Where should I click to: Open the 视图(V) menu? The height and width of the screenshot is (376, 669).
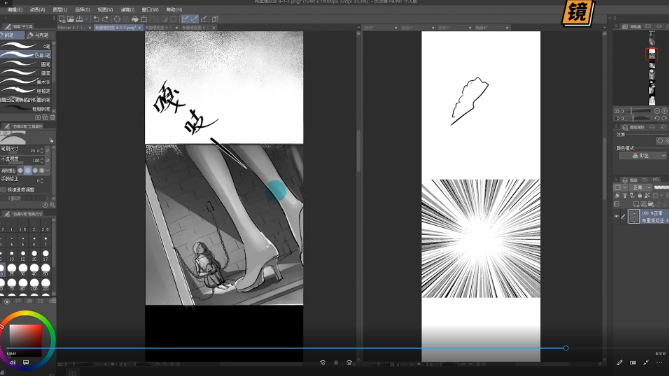(105, 9)
